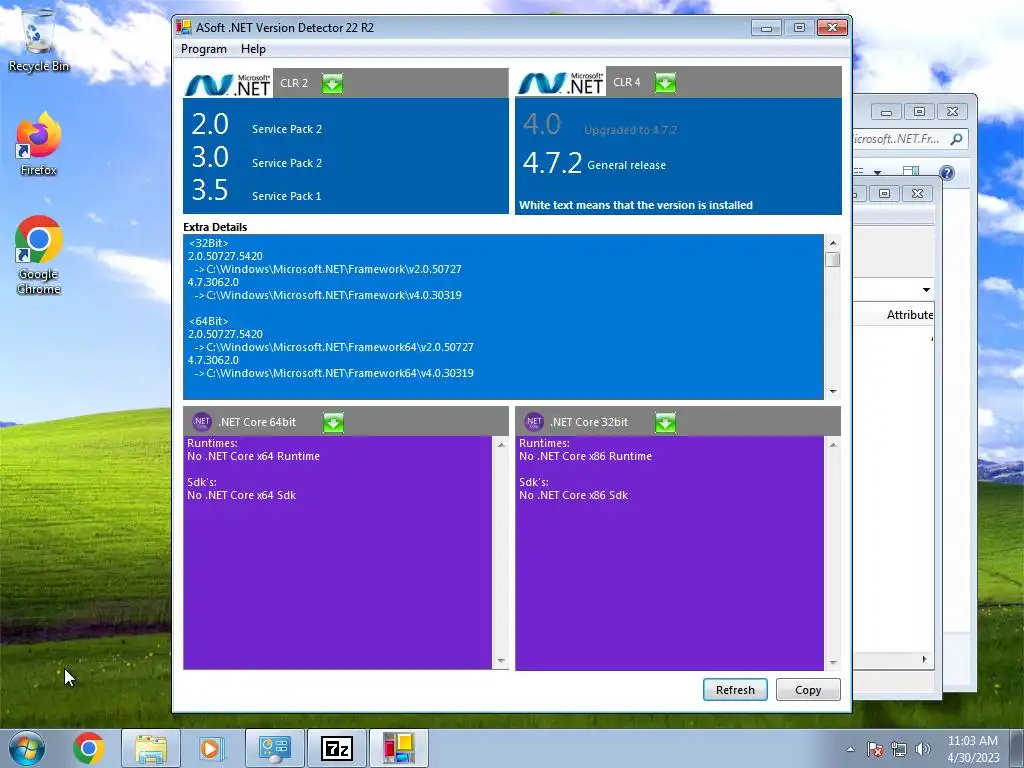
Task: Select the 2.0 Service Pack 2 entry
Action: coord(257,125)
